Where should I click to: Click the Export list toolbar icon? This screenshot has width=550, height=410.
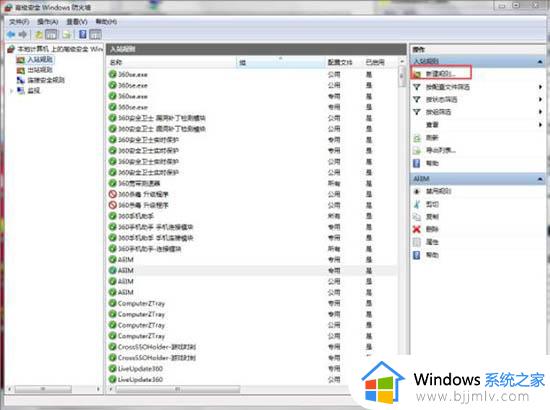click(66, 34)
